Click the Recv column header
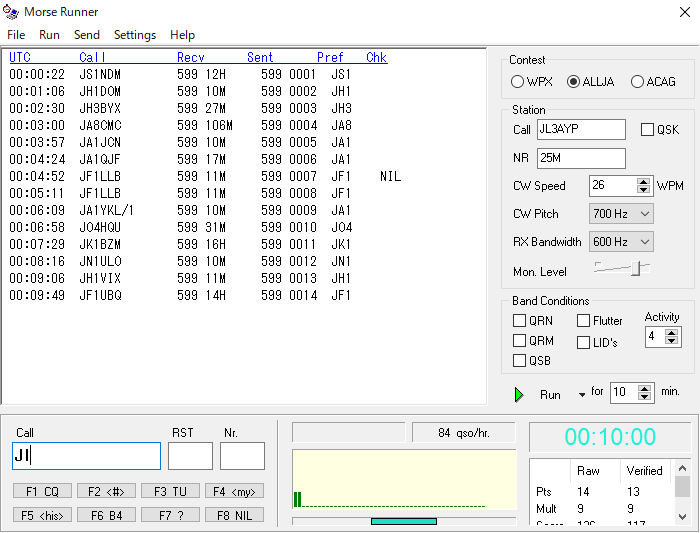Viewport: 700px width, 533px height. [191, 57]
